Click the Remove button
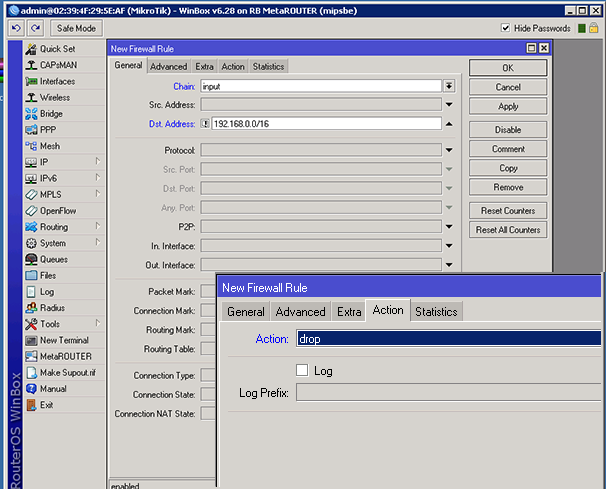The image size is (606, 489). [x=508, y=187]
